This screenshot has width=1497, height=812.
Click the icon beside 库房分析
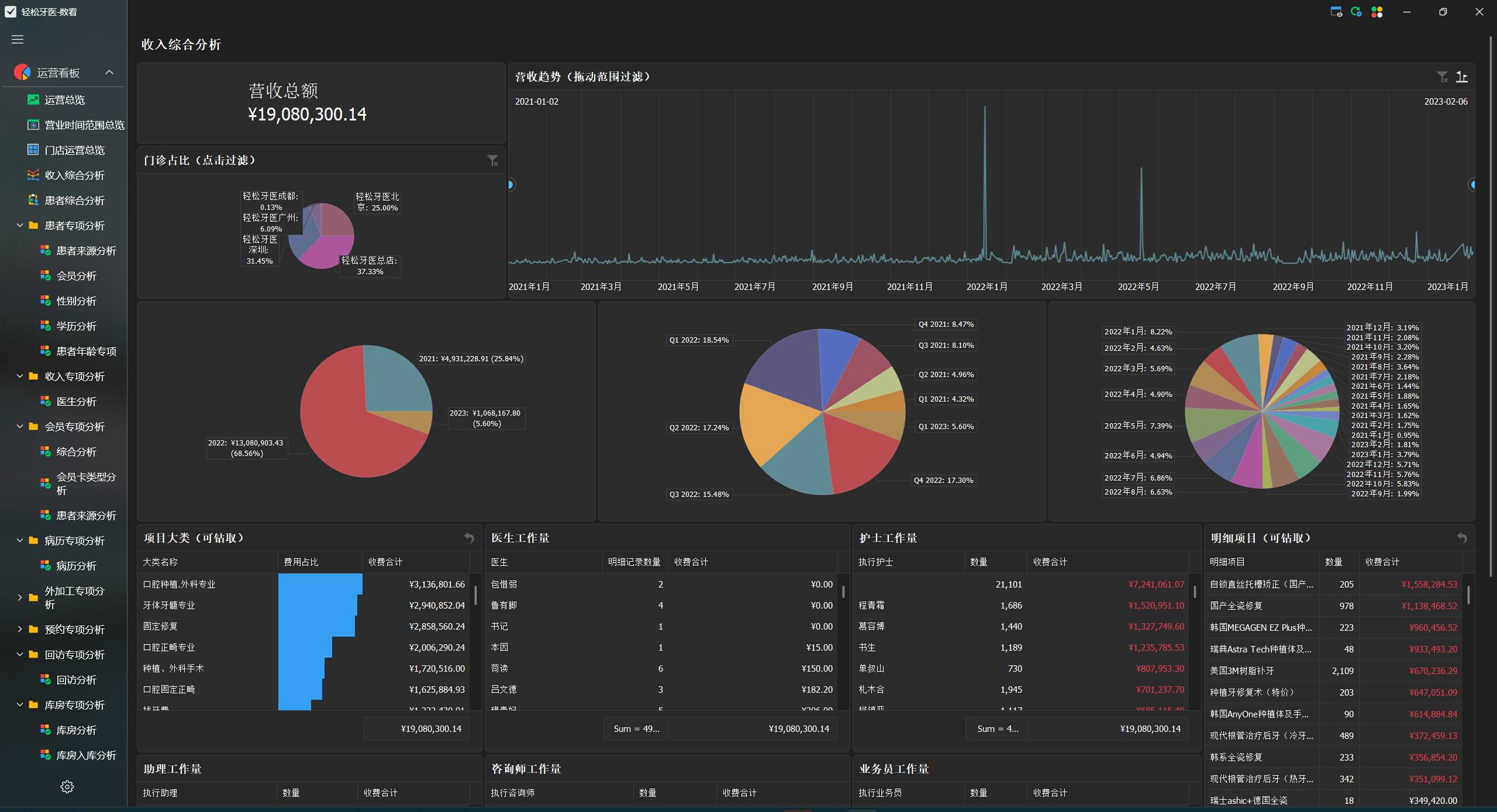click(45, 730)
